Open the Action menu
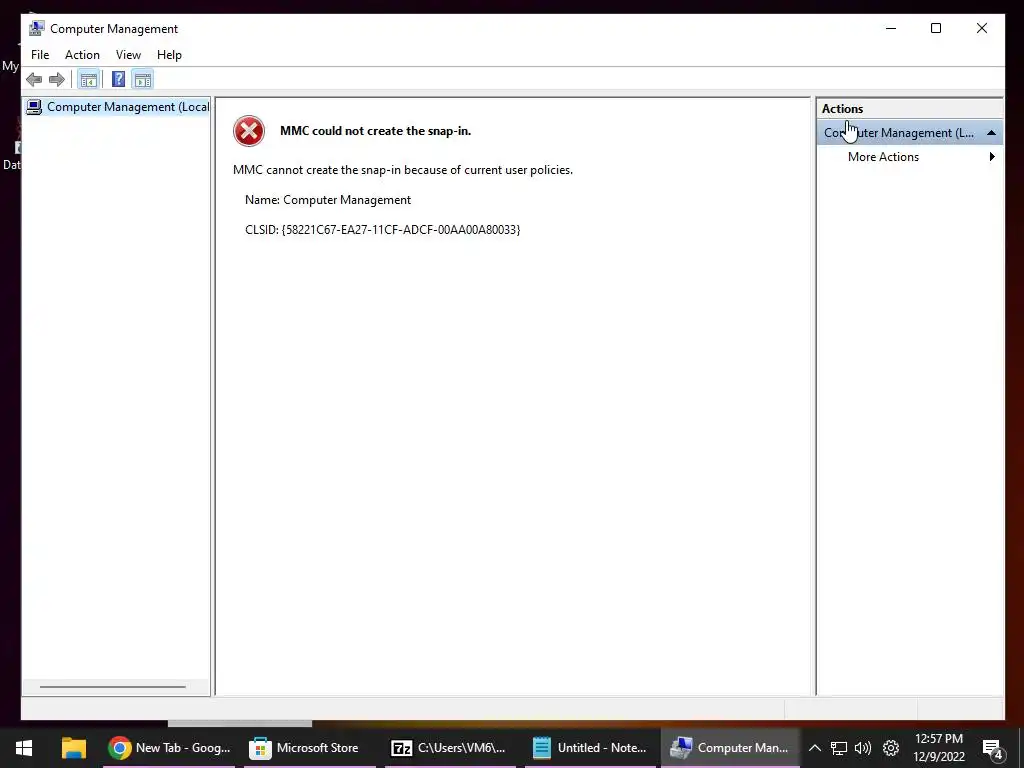Screen dimensions: 1024x768 [82, 55]
